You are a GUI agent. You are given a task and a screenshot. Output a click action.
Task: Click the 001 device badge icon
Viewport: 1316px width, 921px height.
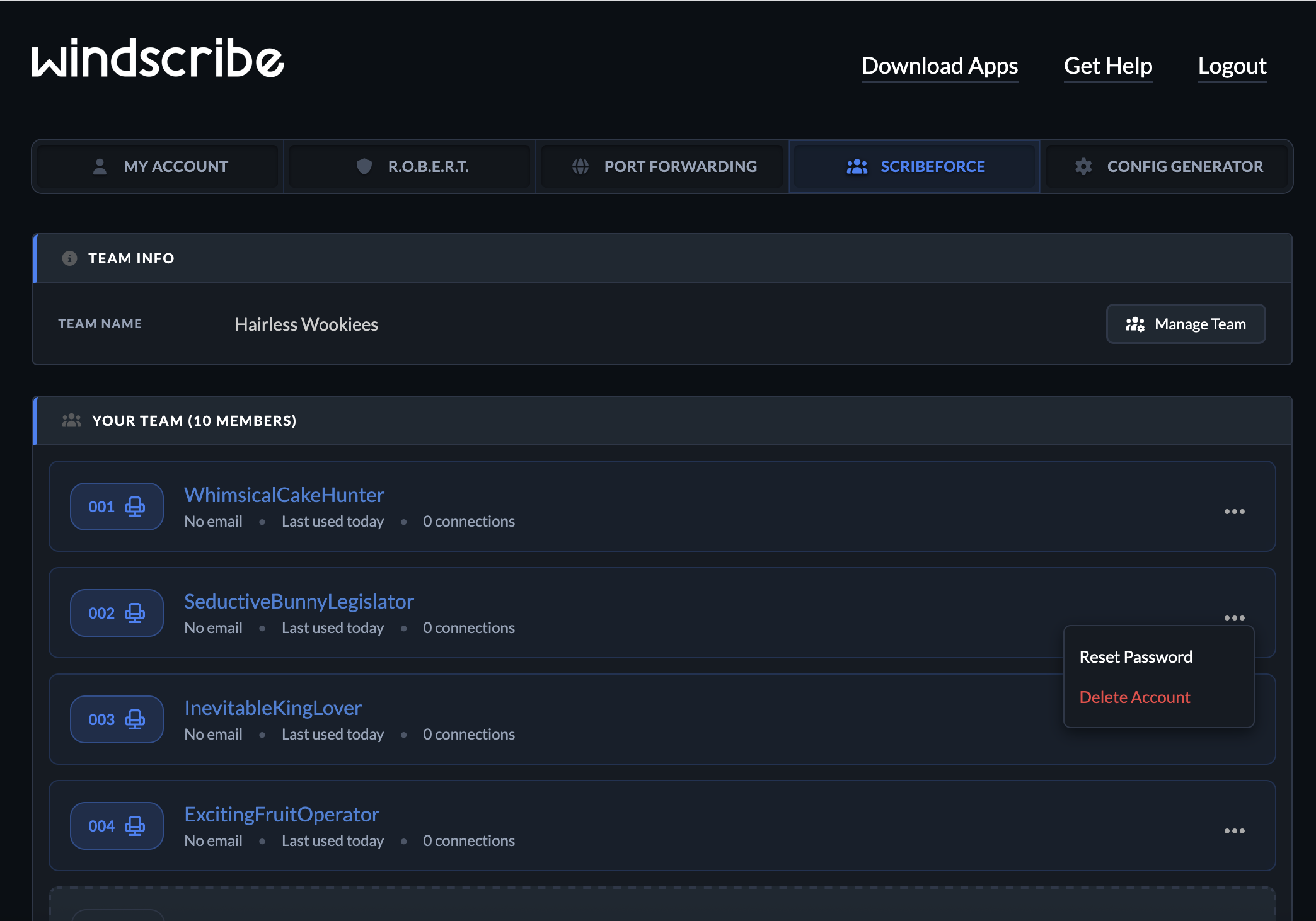(x=135, y=506)
